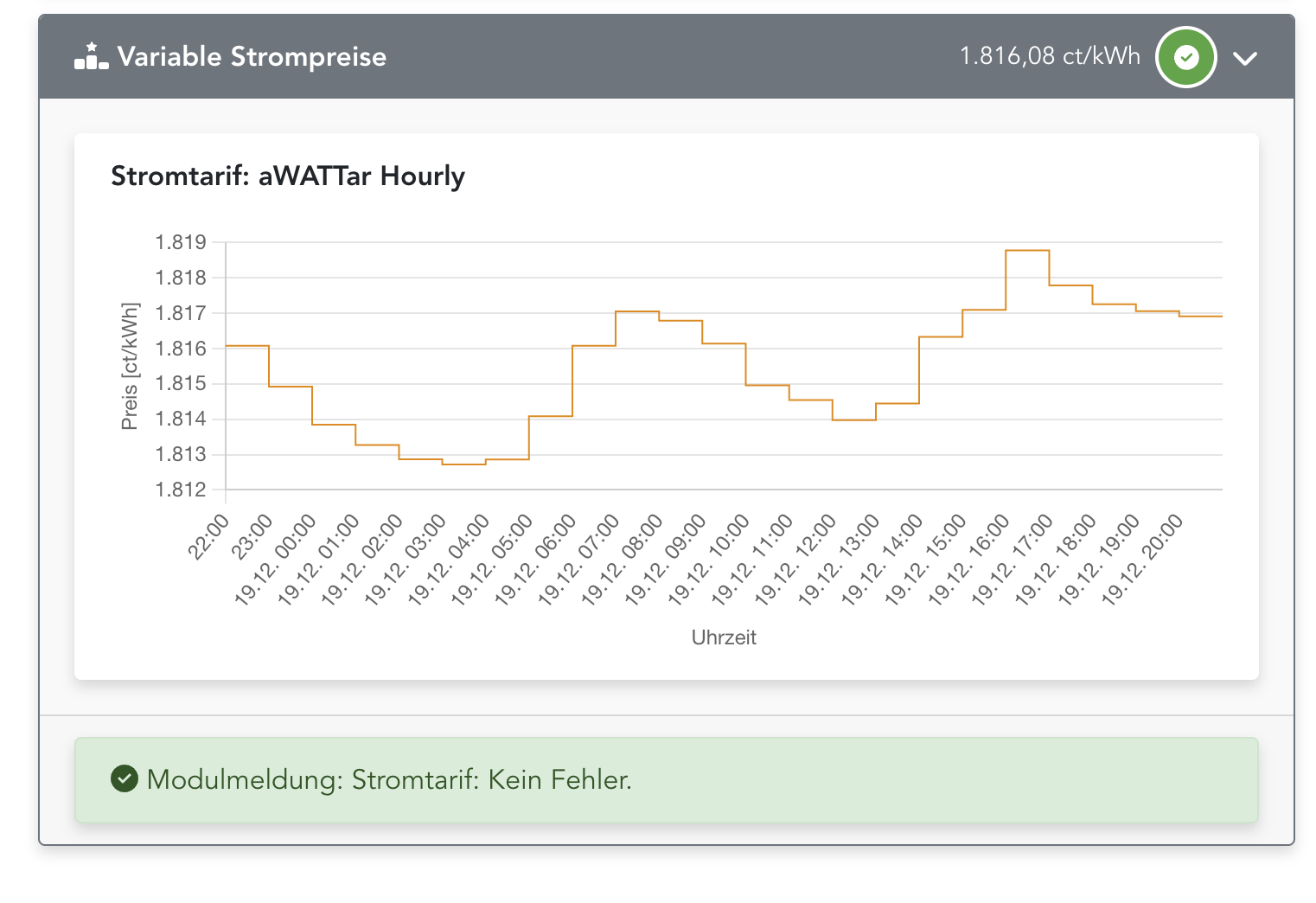The height and width of the screenshot is (903, 1316).
Task: Collapse the Variable Strompreise card via chevron
Action: click(x=1245, y=58)
